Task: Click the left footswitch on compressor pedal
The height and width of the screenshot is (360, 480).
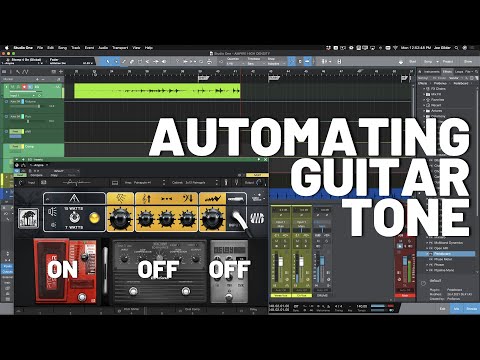Action: click(133, 291)
